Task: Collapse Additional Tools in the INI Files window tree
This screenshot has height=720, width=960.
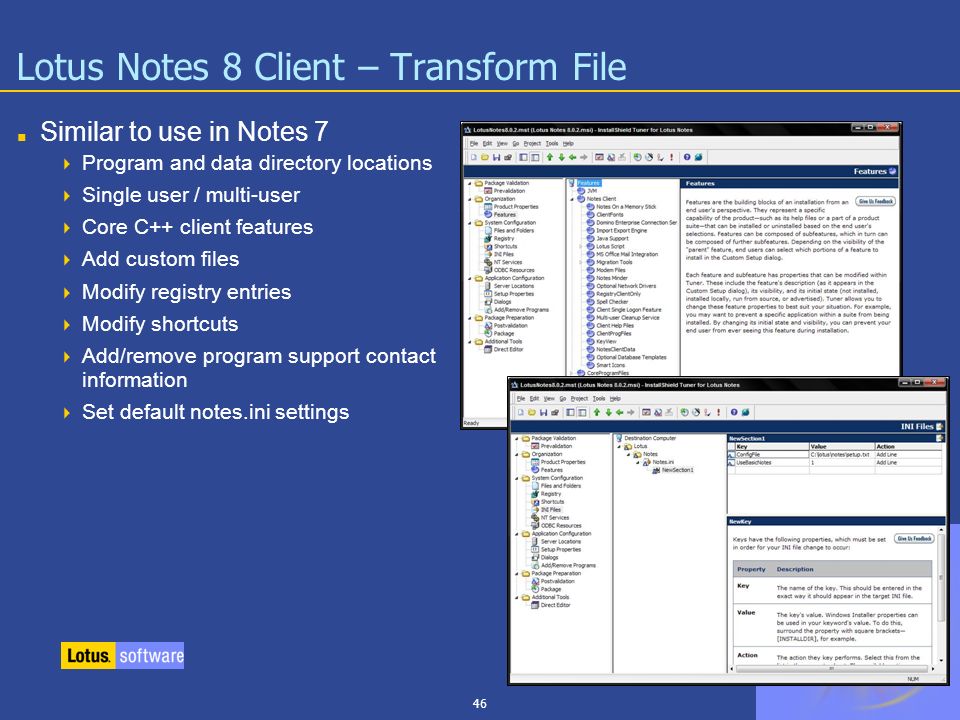Action: point(517,598)
